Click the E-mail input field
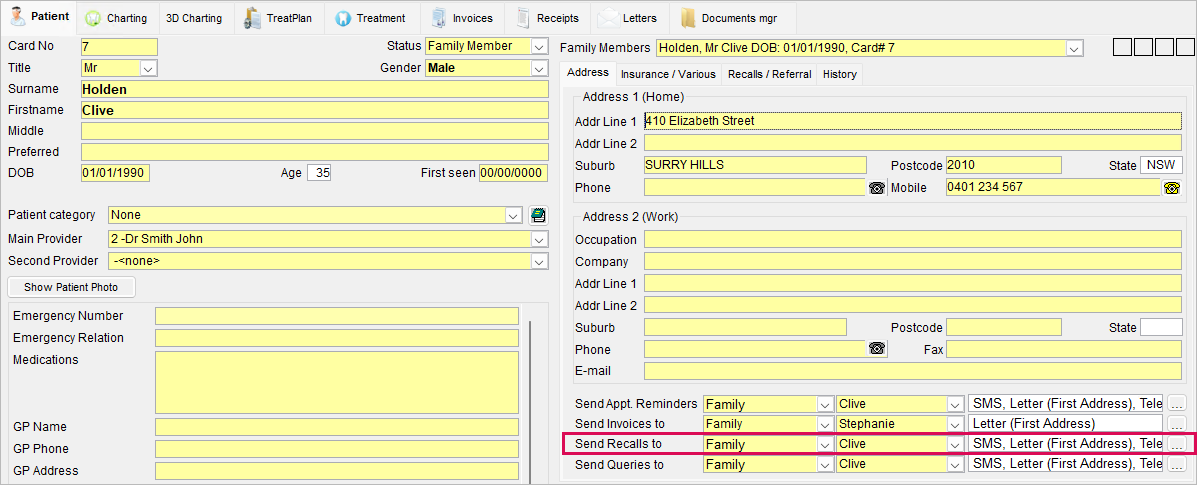The height and width of the screenshot is (485, 1197). click(912, 371)
